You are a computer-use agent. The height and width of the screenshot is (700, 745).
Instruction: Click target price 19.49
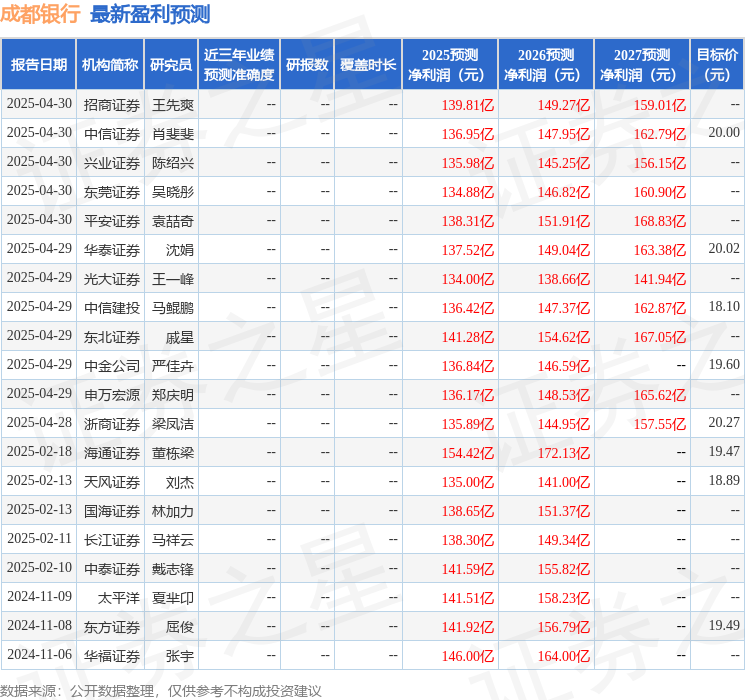[724, 625]
